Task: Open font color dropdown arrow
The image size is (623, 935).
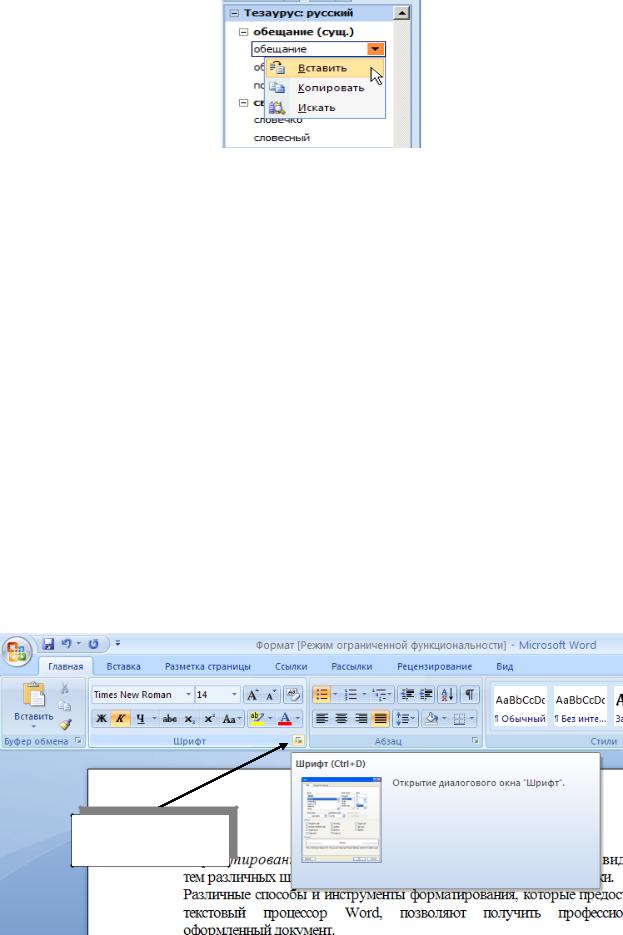Action: click(298, 719)
